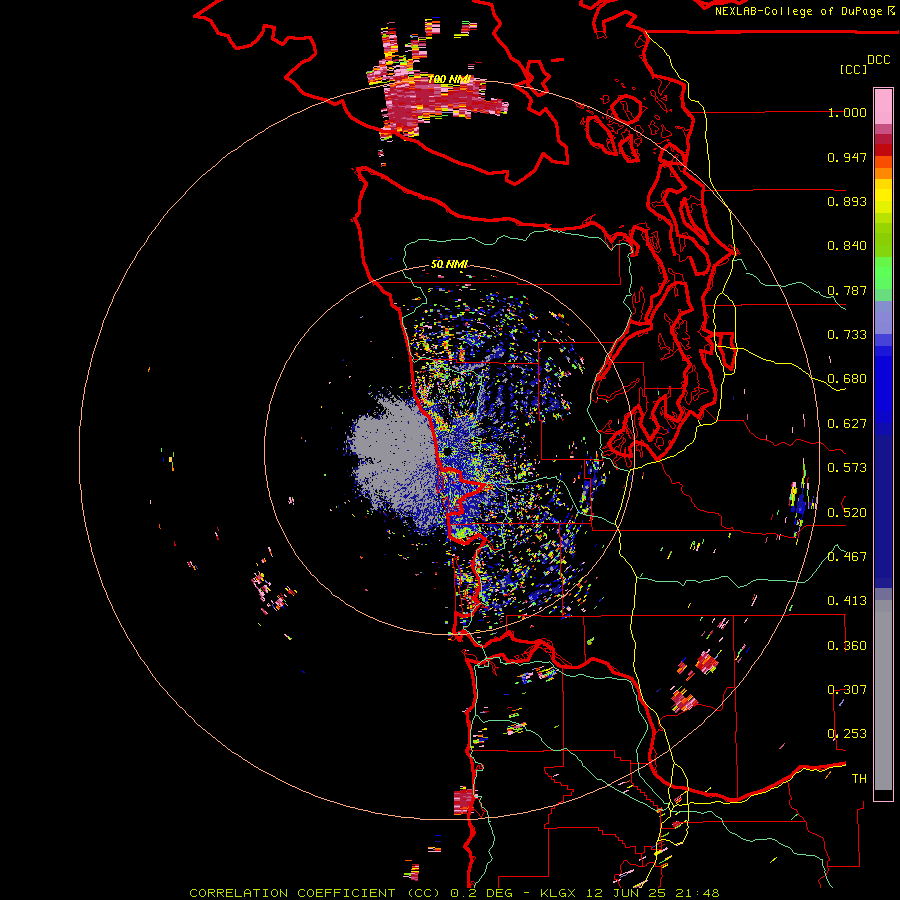
Task: Select the 0.893 scale value
Action: coord(847,201)
